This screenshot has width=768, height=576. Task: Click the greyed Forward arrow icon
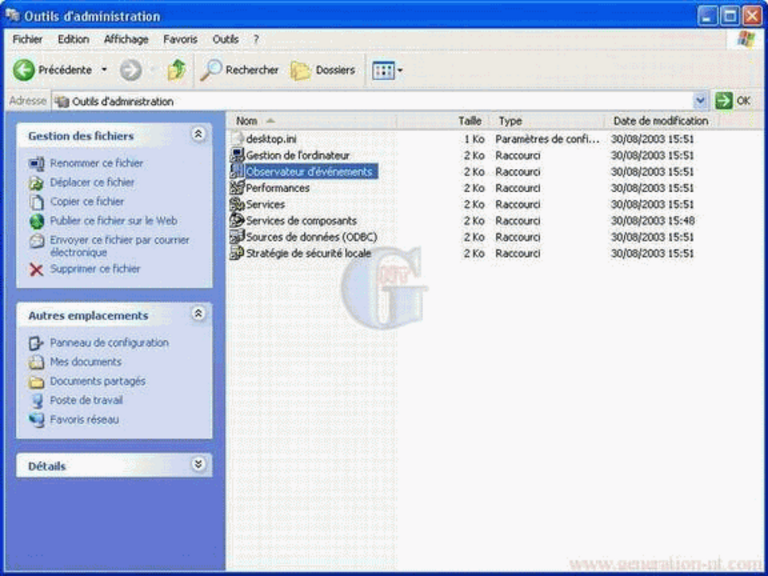[130, 70]
